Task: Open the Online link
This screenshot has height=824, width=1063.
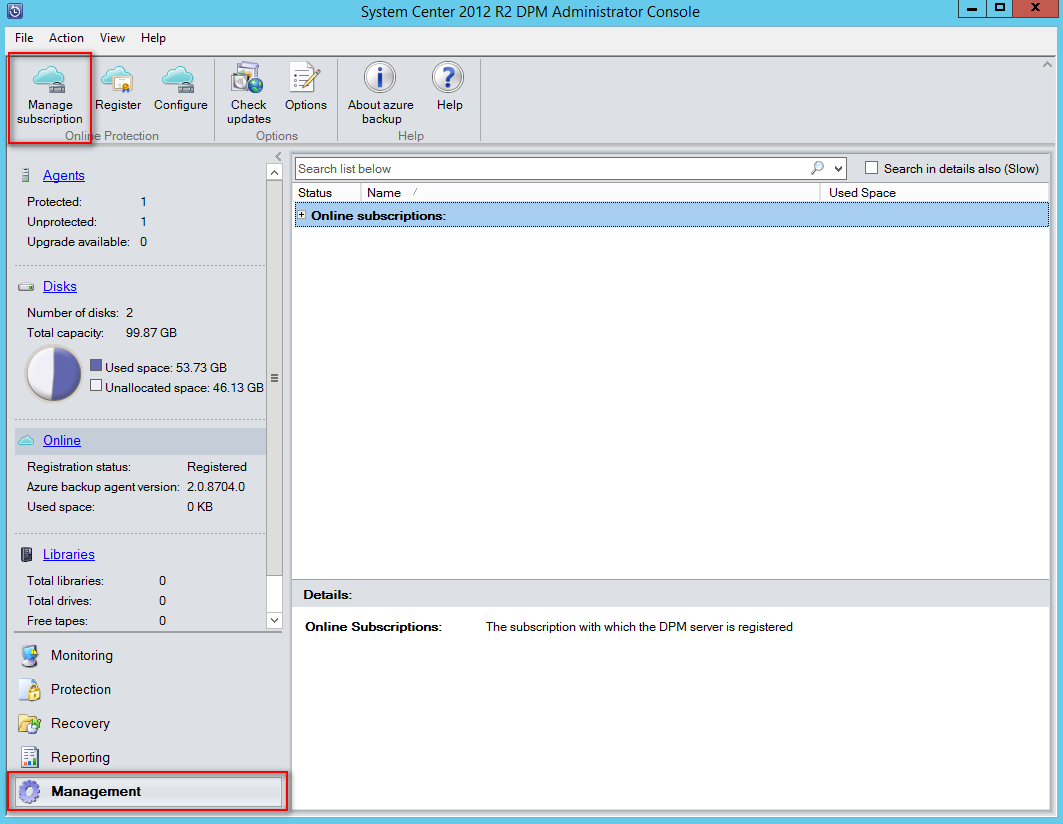Action: (62, 441)
